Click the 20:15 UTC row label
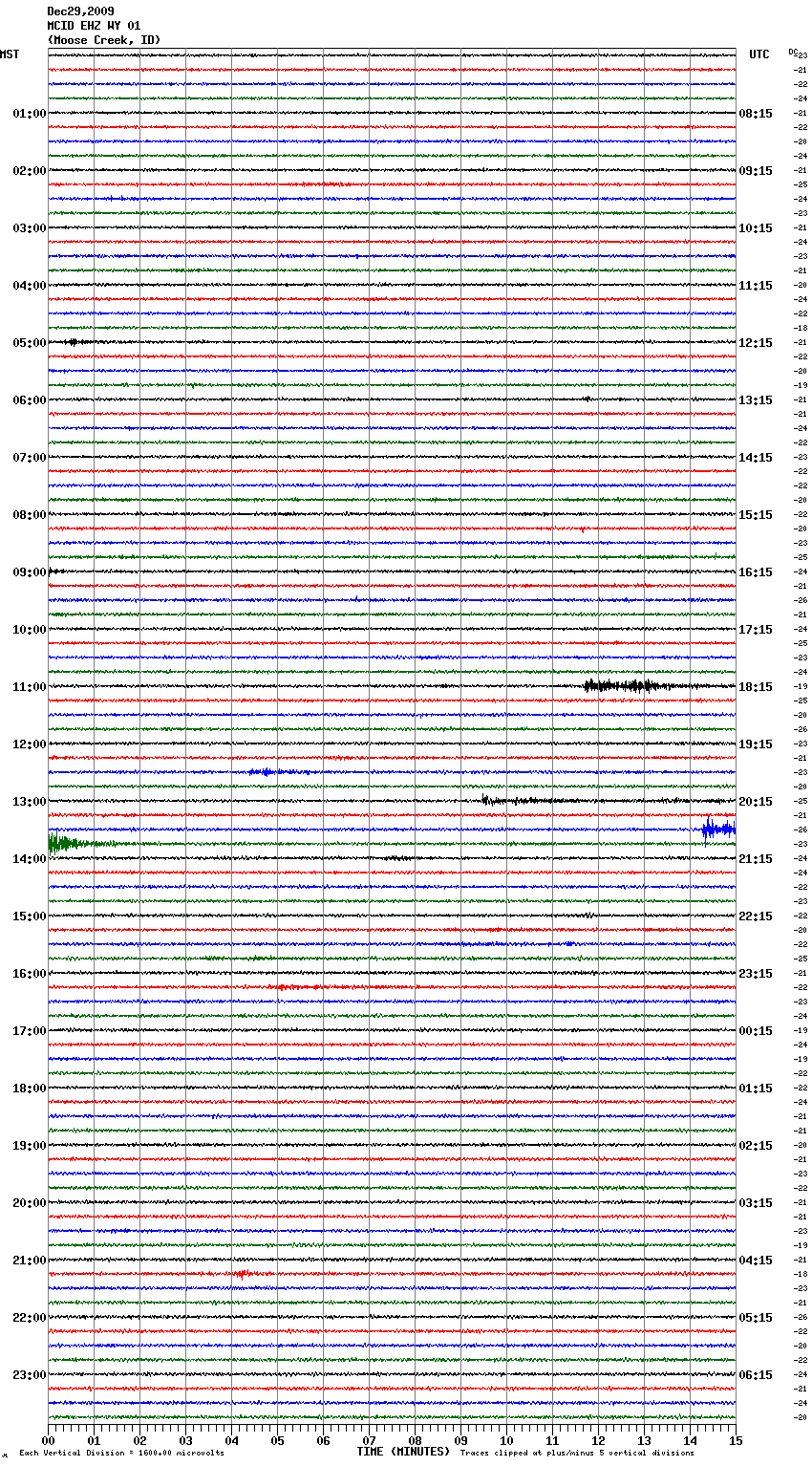 tap(756, 802)
